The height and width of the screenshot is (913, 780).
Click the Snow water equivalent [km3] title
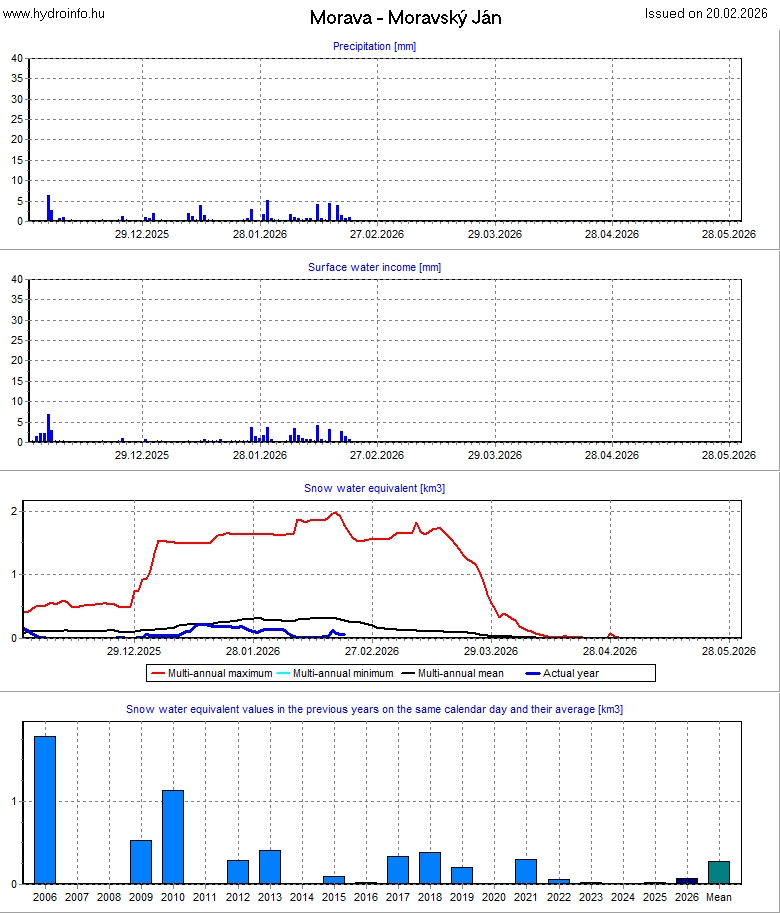click(374, 488)
